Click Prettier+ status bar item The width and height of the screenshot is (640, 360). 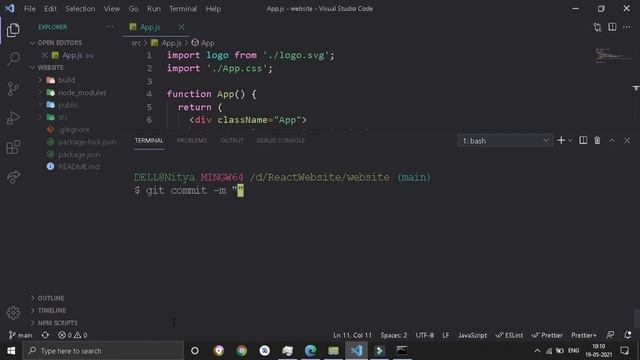(584, 335)
